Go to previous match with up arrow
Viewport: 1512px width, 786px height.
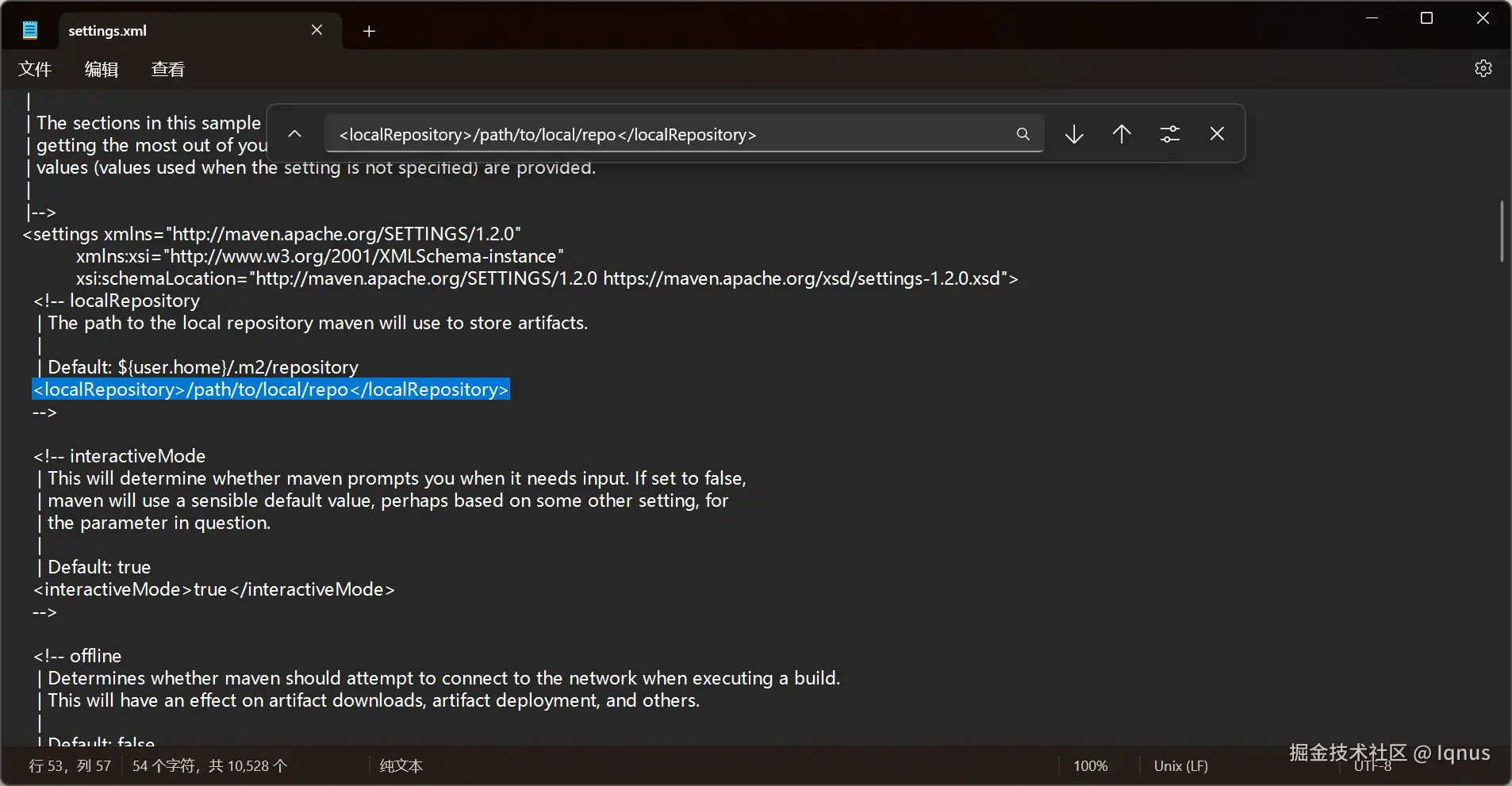tap(1122, 134)
